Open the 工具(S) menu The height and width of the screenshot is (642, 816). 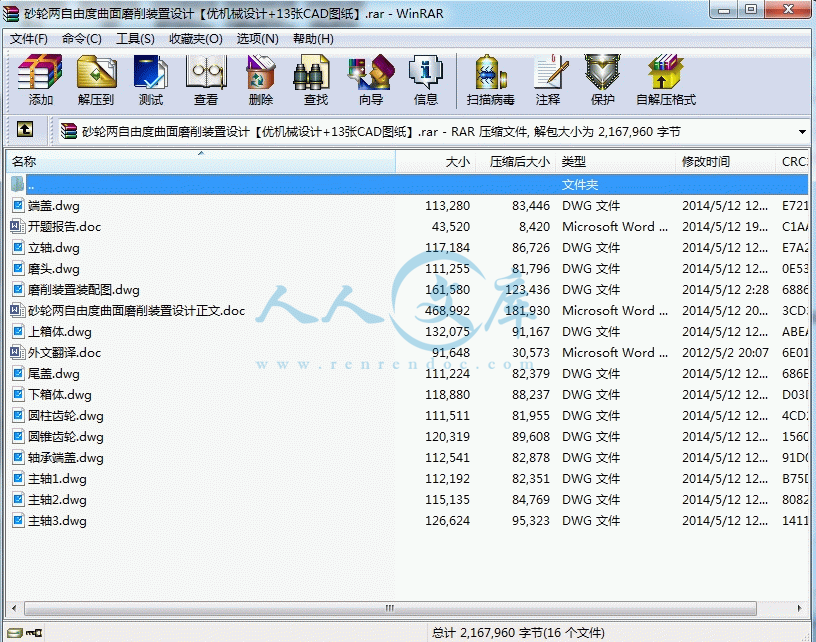click(135, 39)
